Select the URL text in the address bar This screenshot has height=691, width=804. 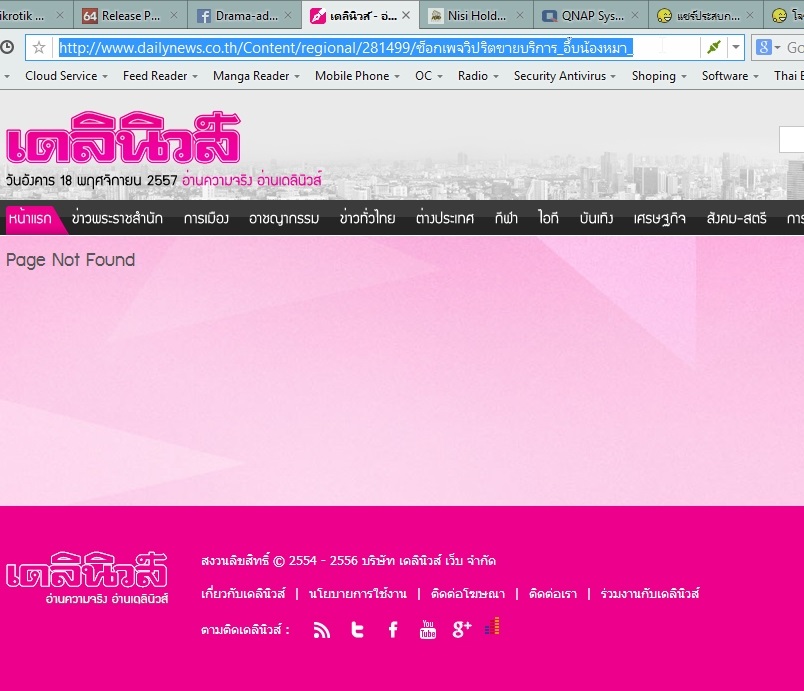(x=346, y=48)
